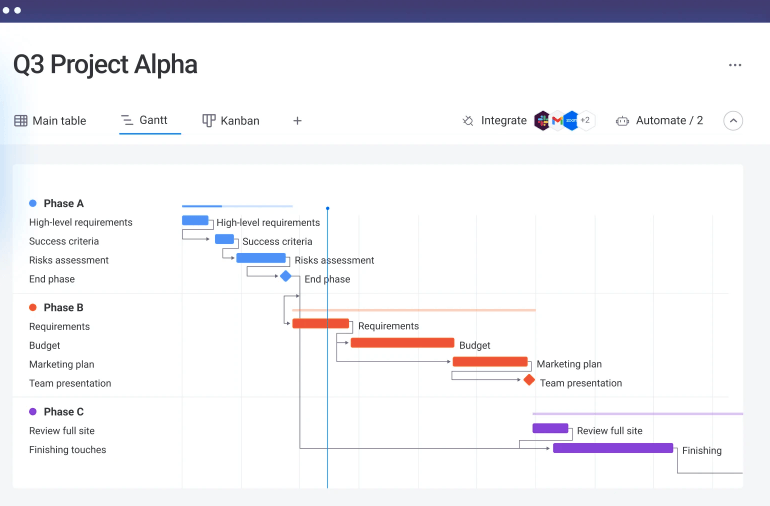
Task: Click the orange Phase B color dot
Action: (33, 308)
